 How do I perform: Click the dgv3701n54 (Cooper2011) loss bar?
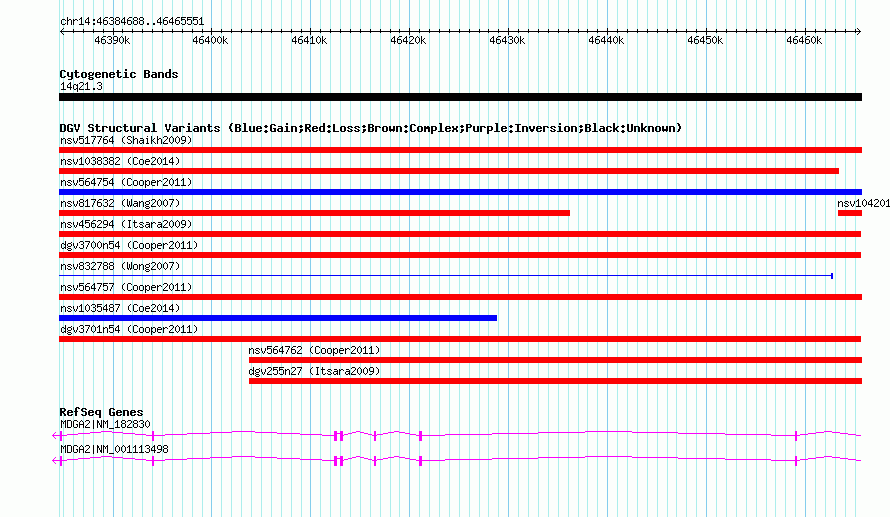tap(460, 339)
